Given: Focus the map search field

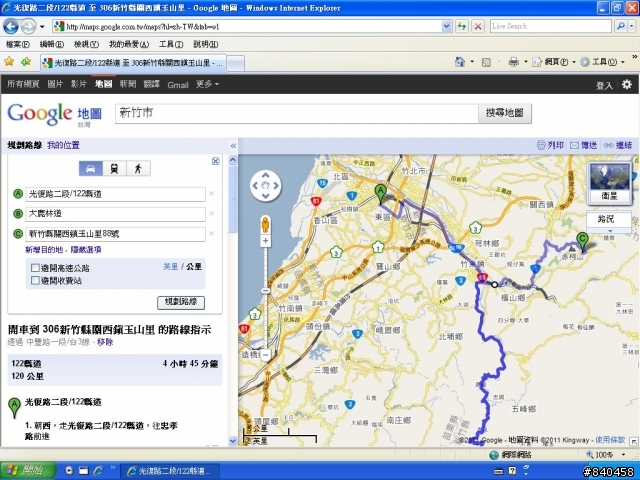Looking at the screenshot, I should click(296, 113).
